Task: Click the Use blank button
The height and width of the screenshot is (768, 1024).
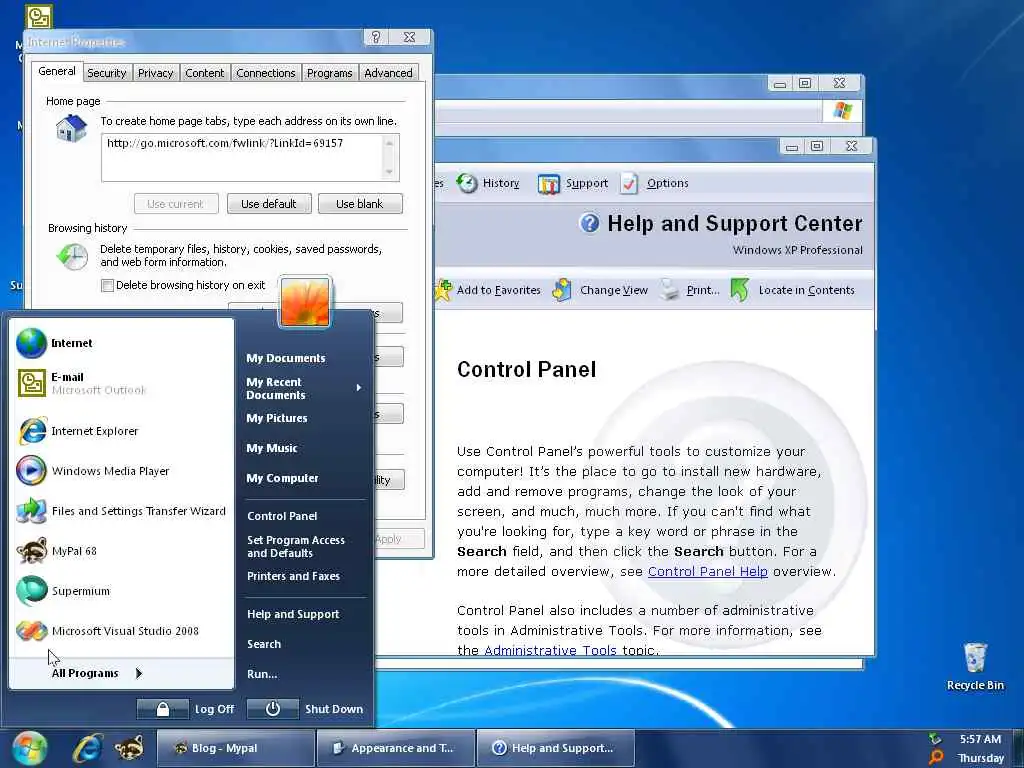Action: 360,204
